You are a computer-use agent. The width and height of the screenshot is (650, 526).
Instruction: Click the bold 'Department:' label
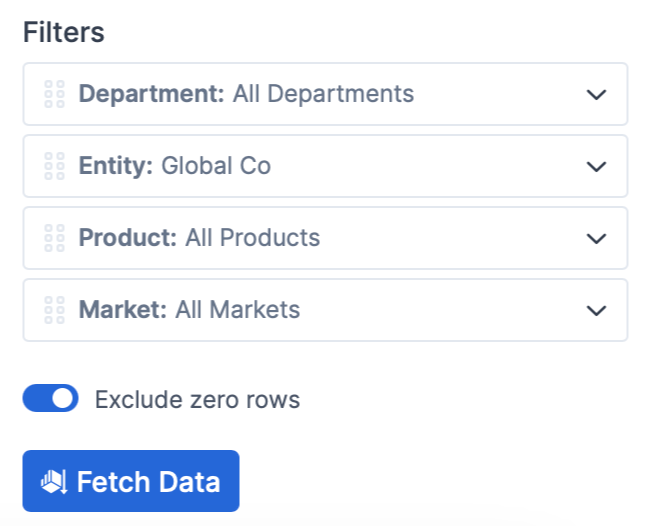pyautogui.click(x=152, y=94)
